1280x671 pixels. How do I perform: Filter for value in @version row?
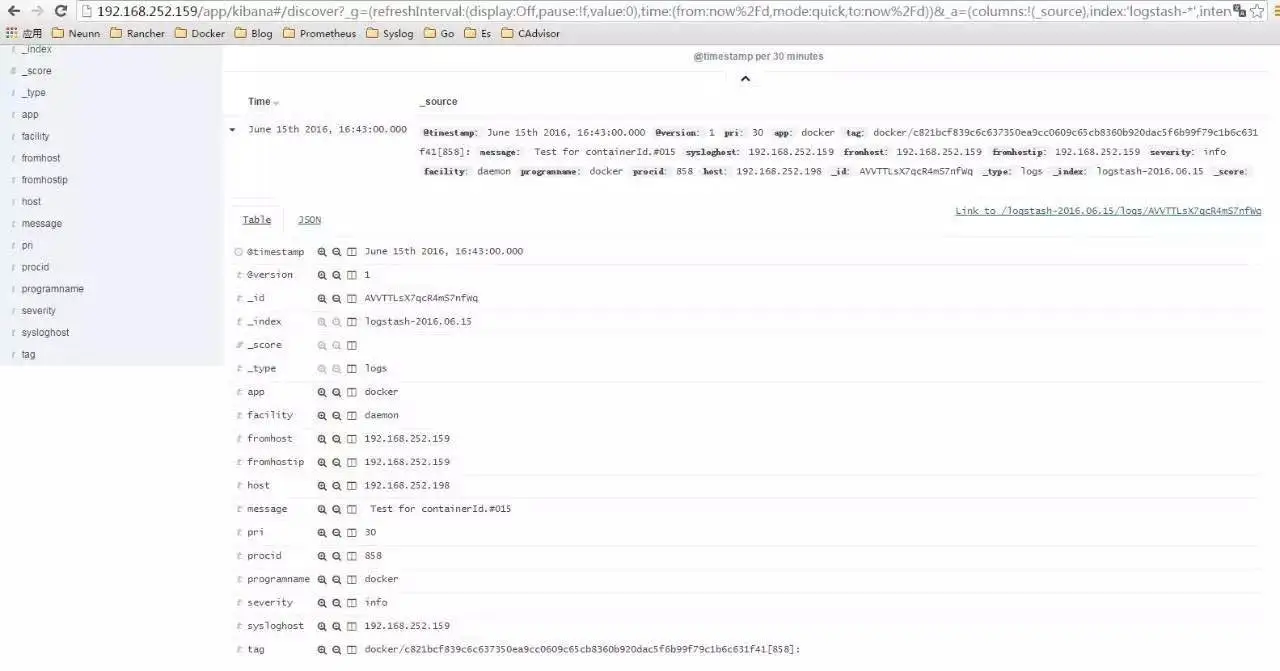[322, 275]
